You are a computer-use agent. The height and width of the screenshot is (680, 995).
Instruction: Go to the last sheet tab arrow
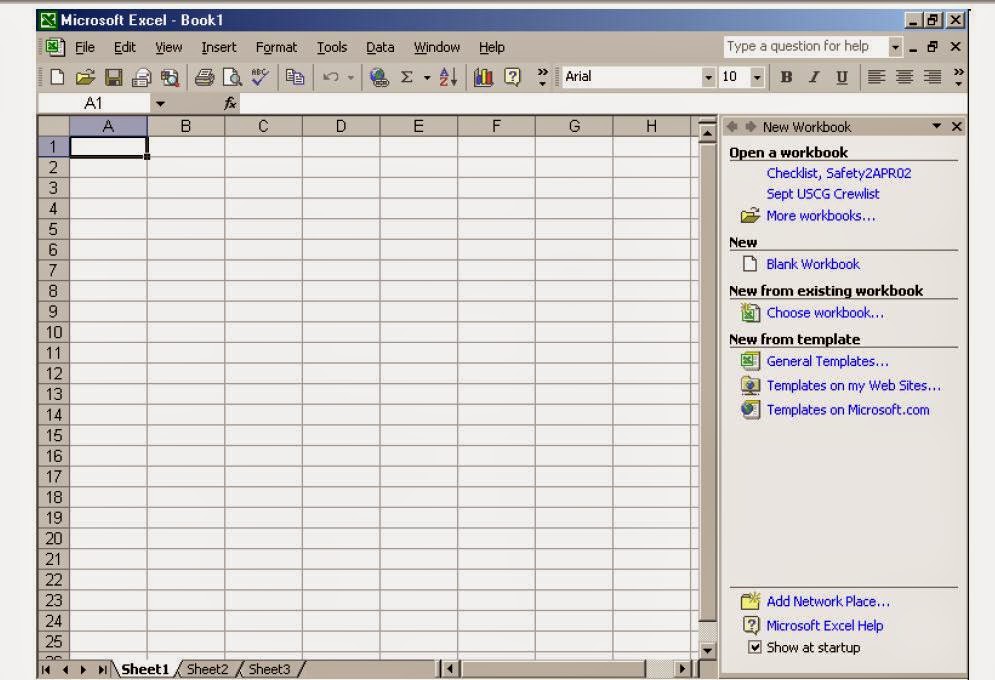point(102,669)
